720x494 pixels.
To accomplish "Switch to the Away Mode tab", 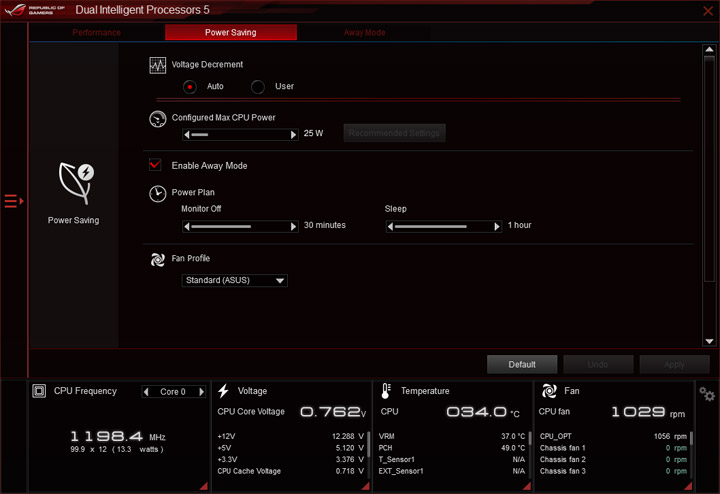I will (x=364, y=32).
